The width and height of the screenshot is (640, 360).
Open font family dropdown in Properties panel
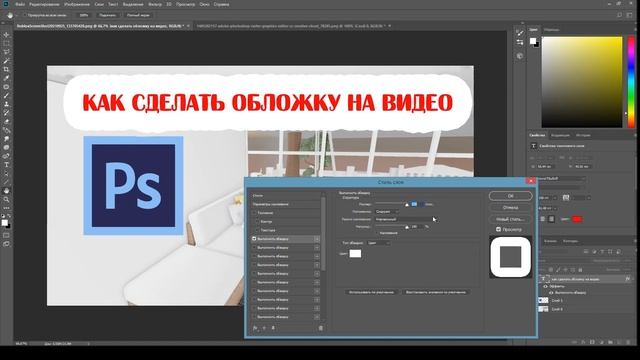pos(562,179)
